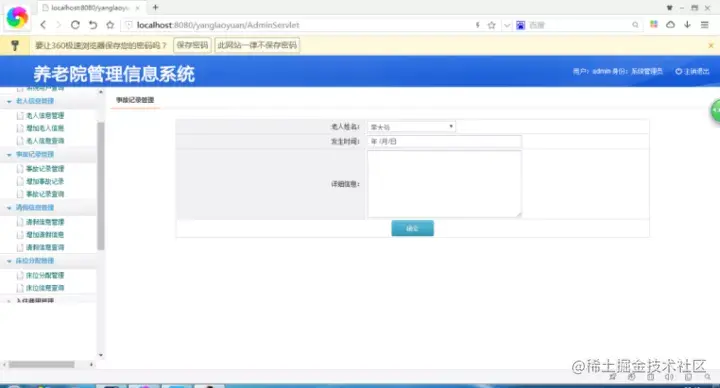Open the browser hamburger menu
The image size is (720, 388).
point(704,25)
